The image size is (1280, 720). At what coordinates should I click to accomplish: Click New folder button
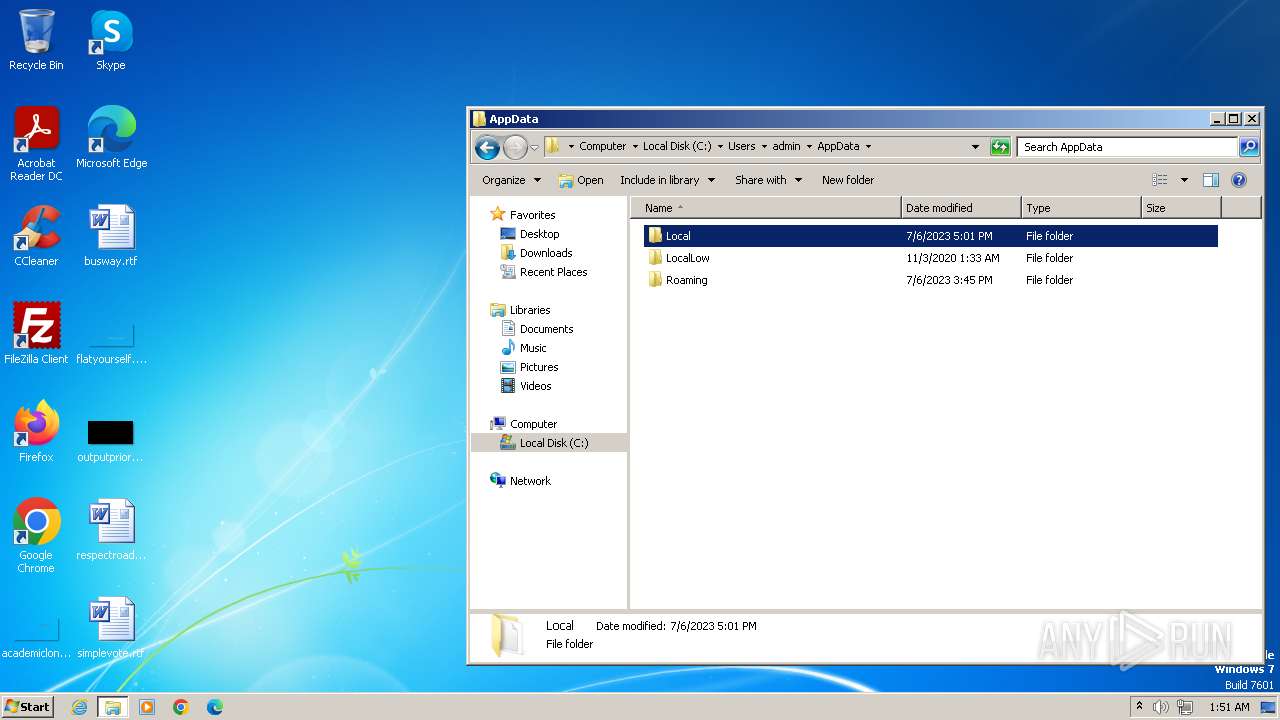point(848,180)
